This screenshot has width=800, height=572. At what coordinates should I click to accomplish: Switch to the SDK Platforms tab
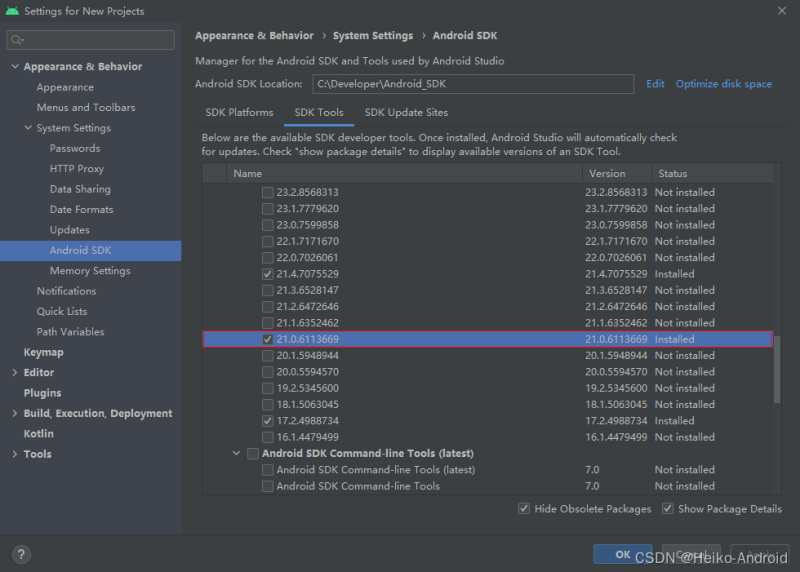239,112
